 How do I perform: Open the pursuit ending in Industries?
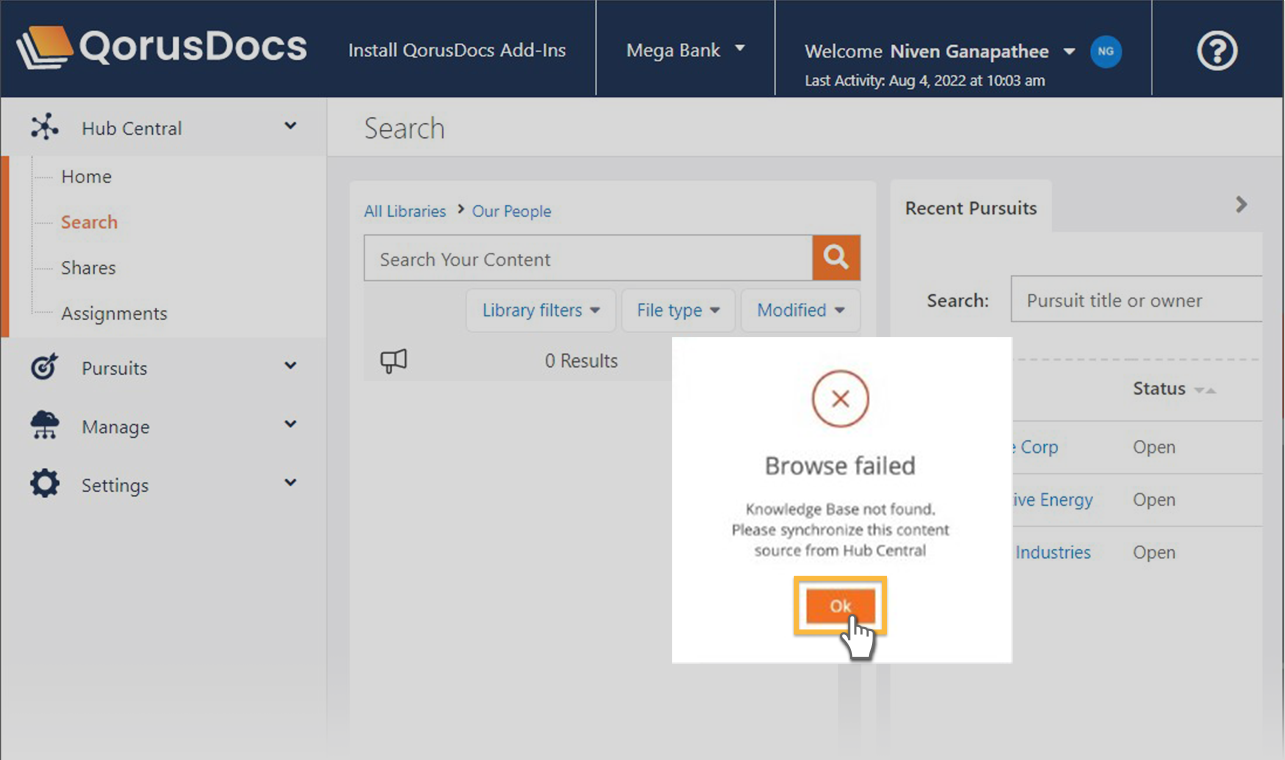tap(1052, 552)
